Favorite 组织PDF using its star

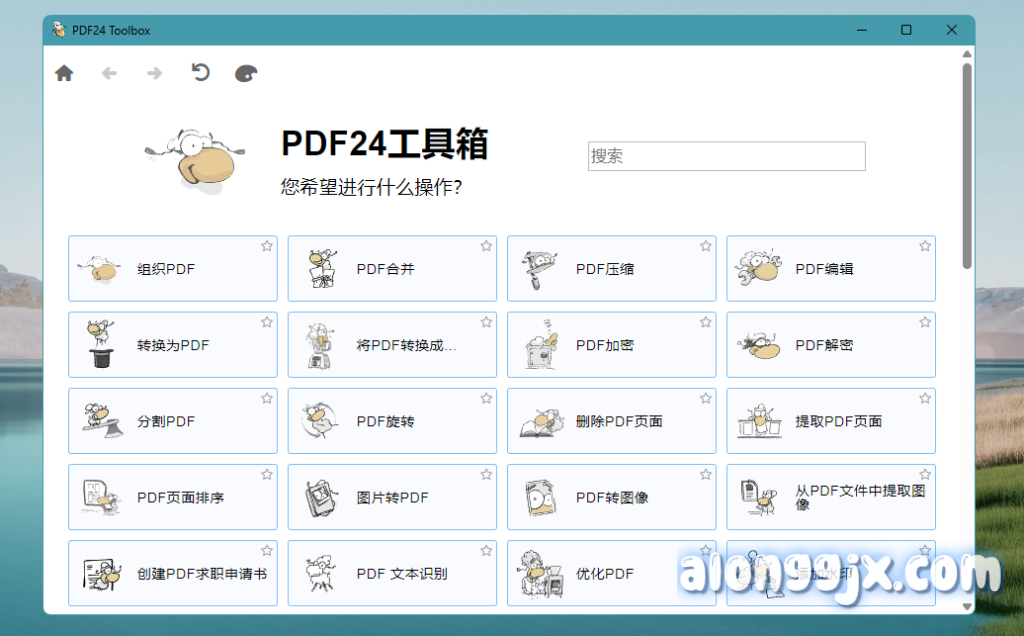pyautogui.click(x=267, y=246)
